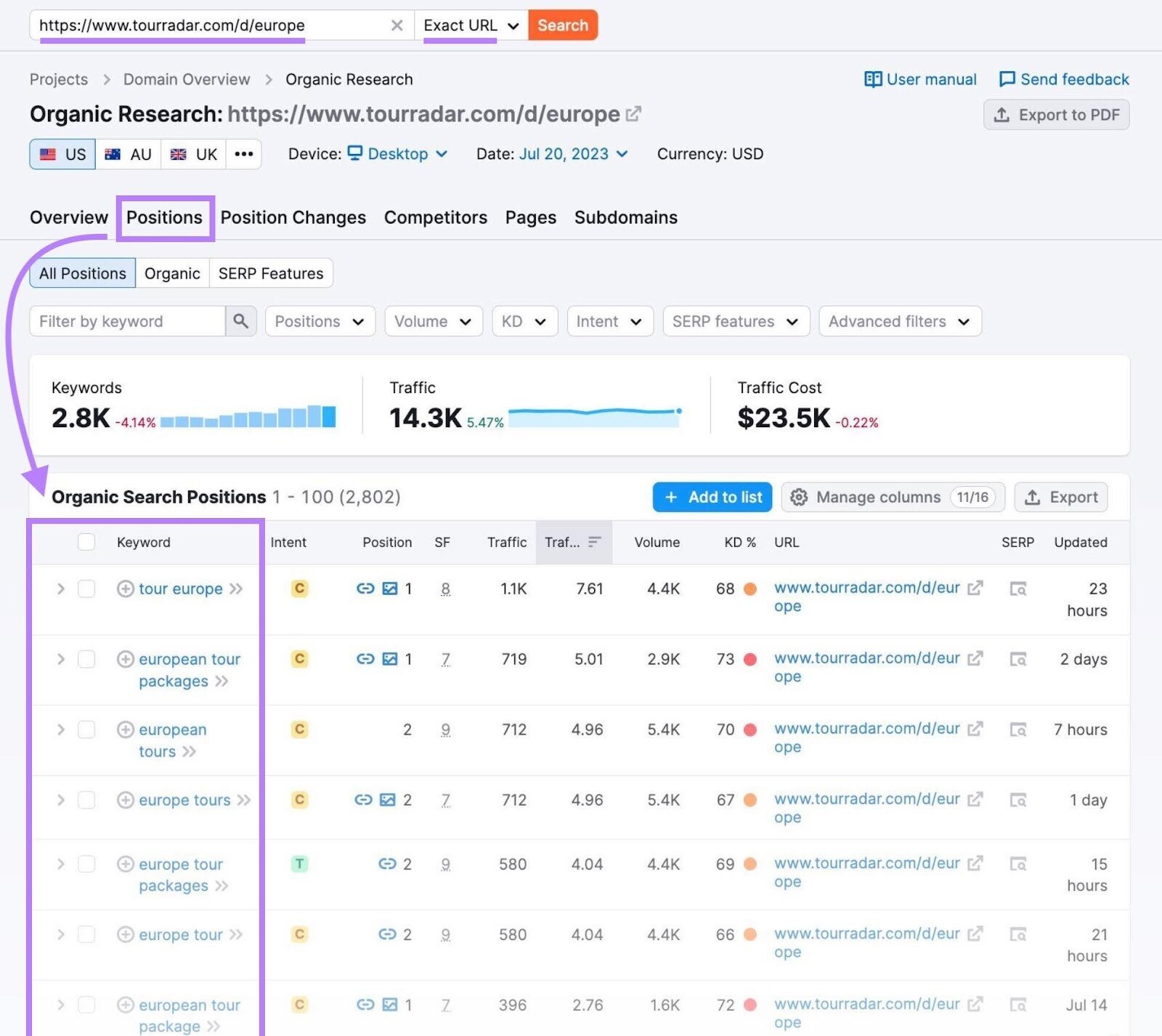
Task: Switch to the Pages tab
Action: (x=531, y=217)
